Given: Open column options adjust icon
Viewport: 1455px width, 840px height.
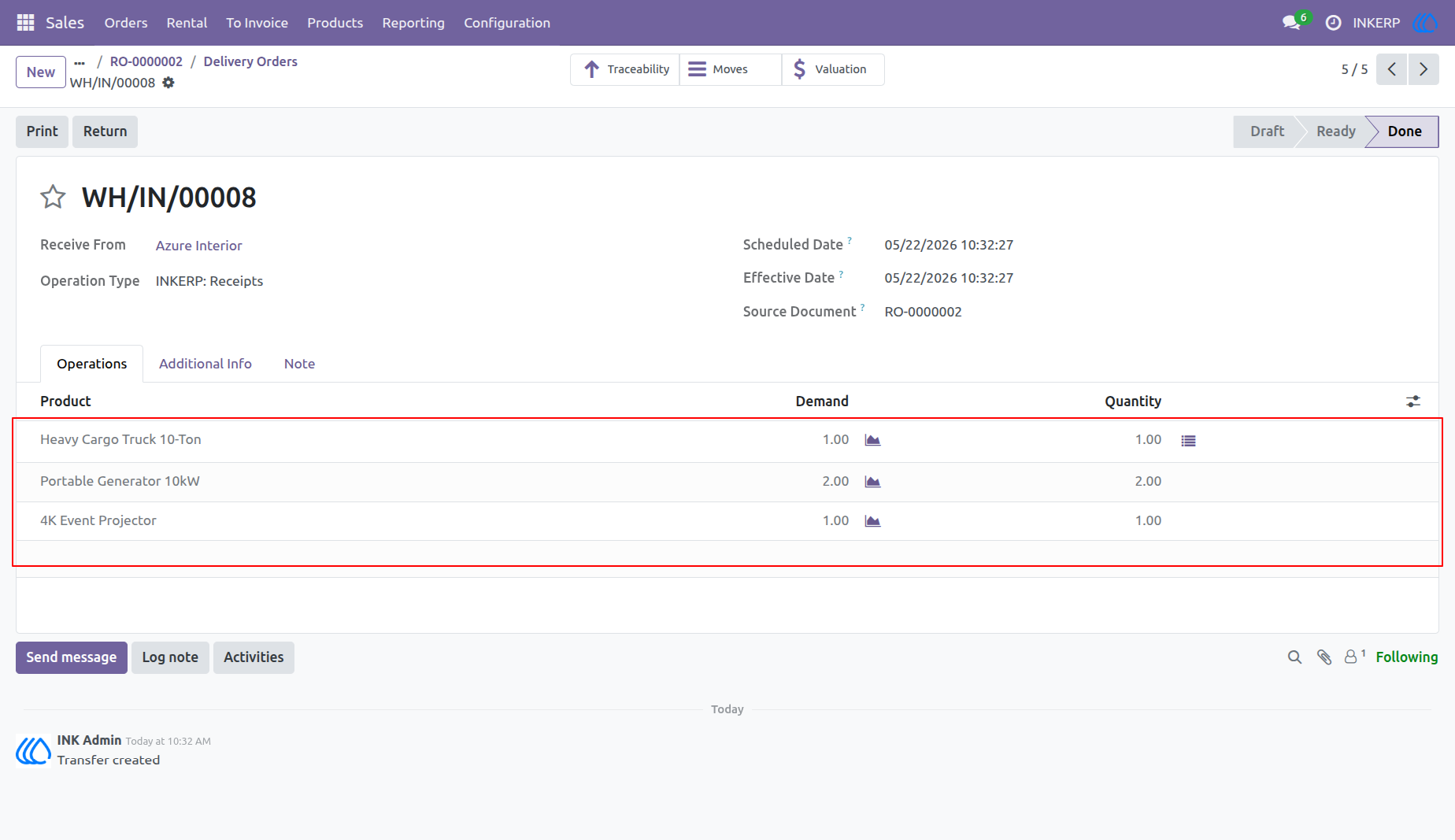Looking at the screenshot, I should 1413,401.
